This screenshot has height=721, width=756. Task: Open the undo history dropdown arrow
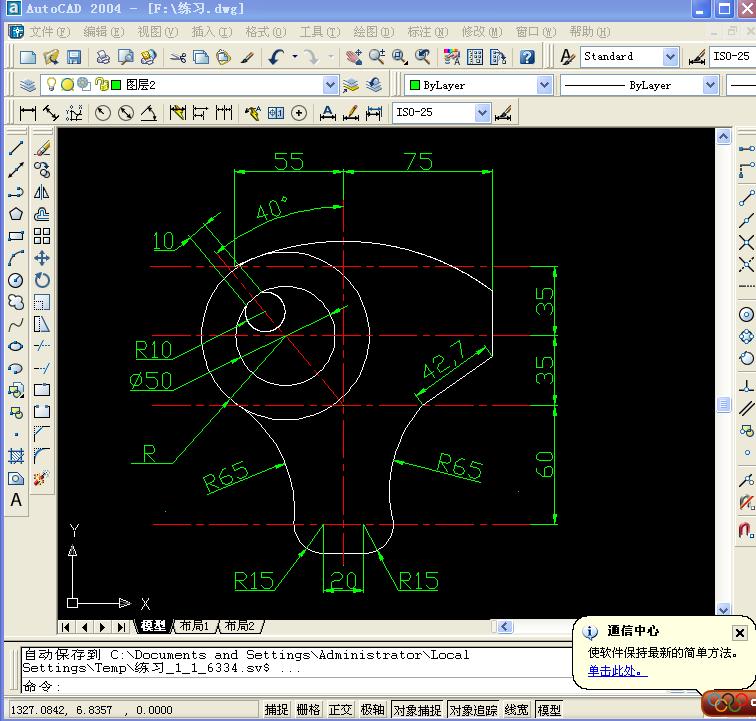pos(295,57)
